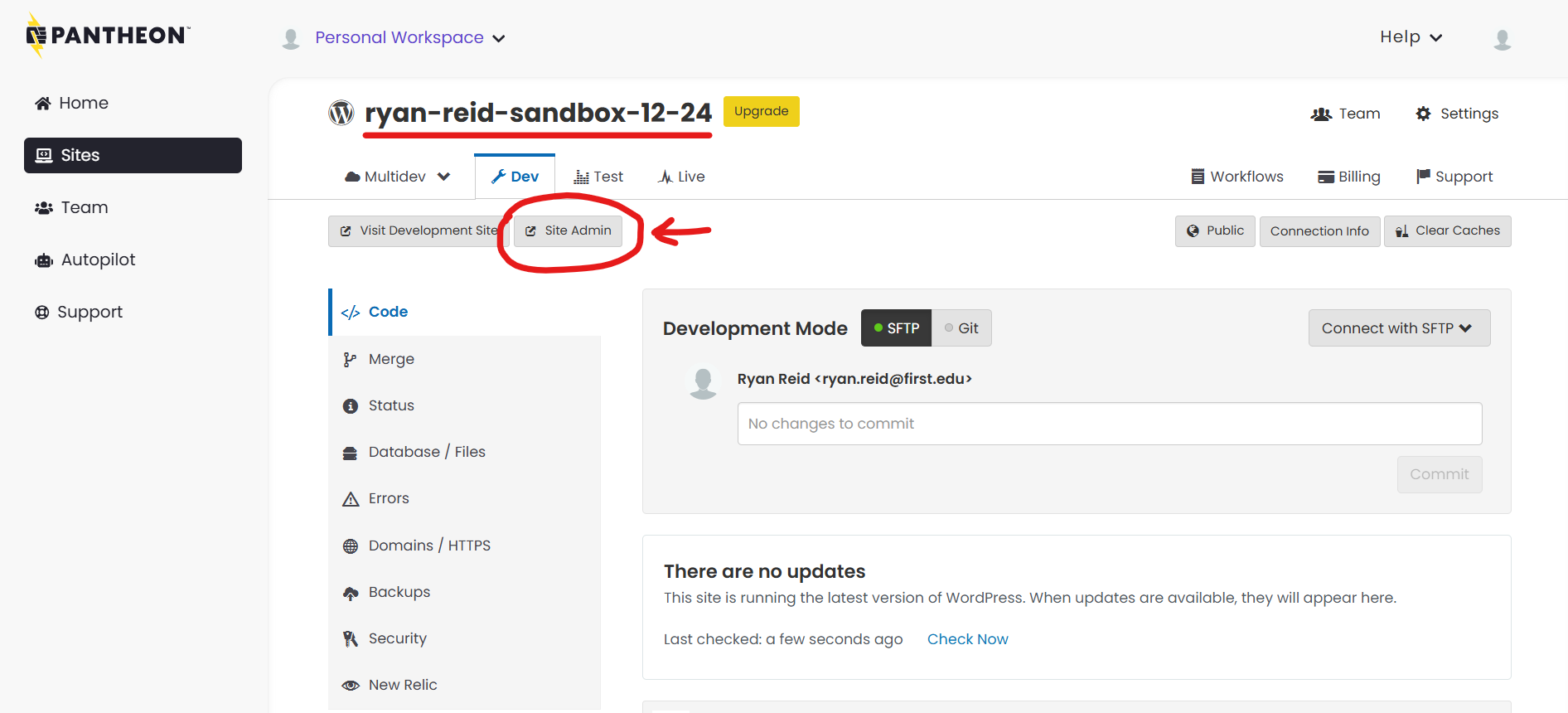This screenshot has width=1568, height=713.
Task: Open the Help dropdown menu
Action: 1411,37
